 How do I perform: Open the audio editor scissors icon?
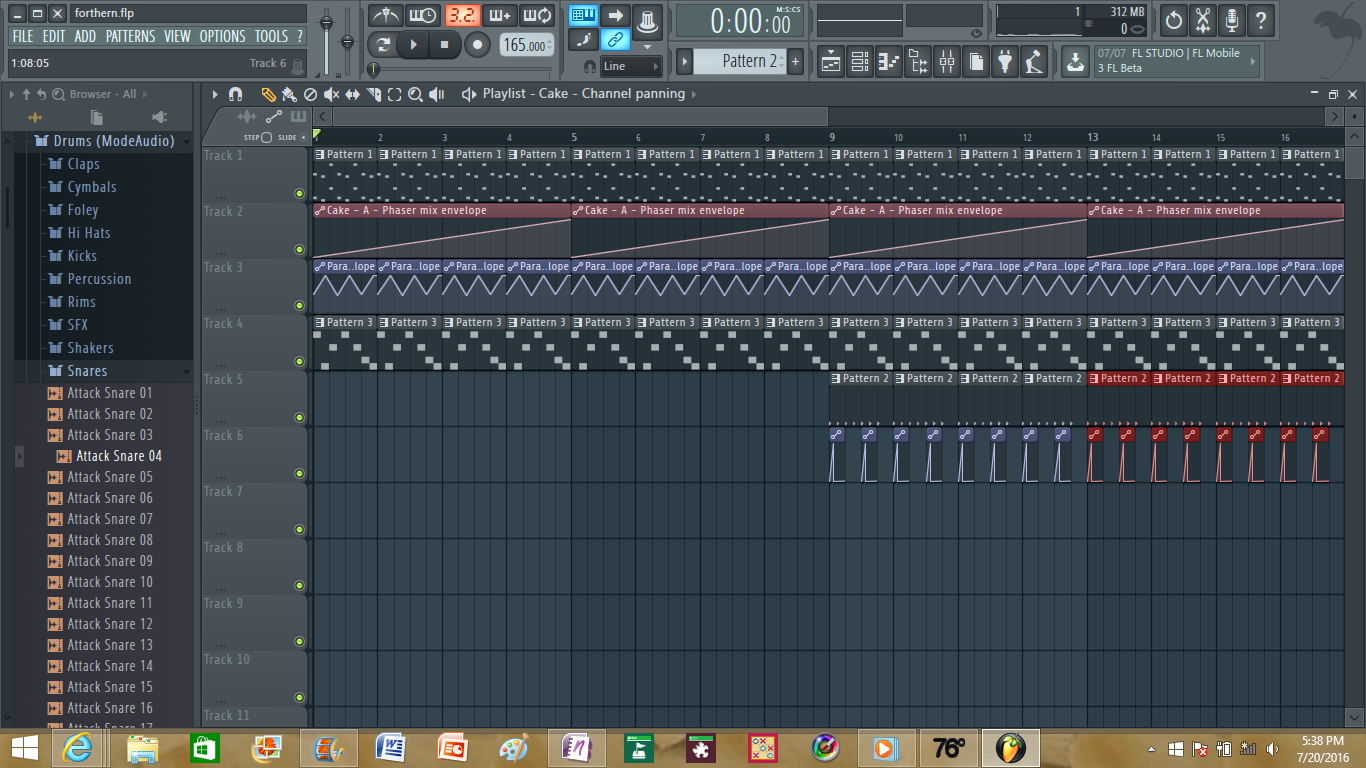[1203, 19]
